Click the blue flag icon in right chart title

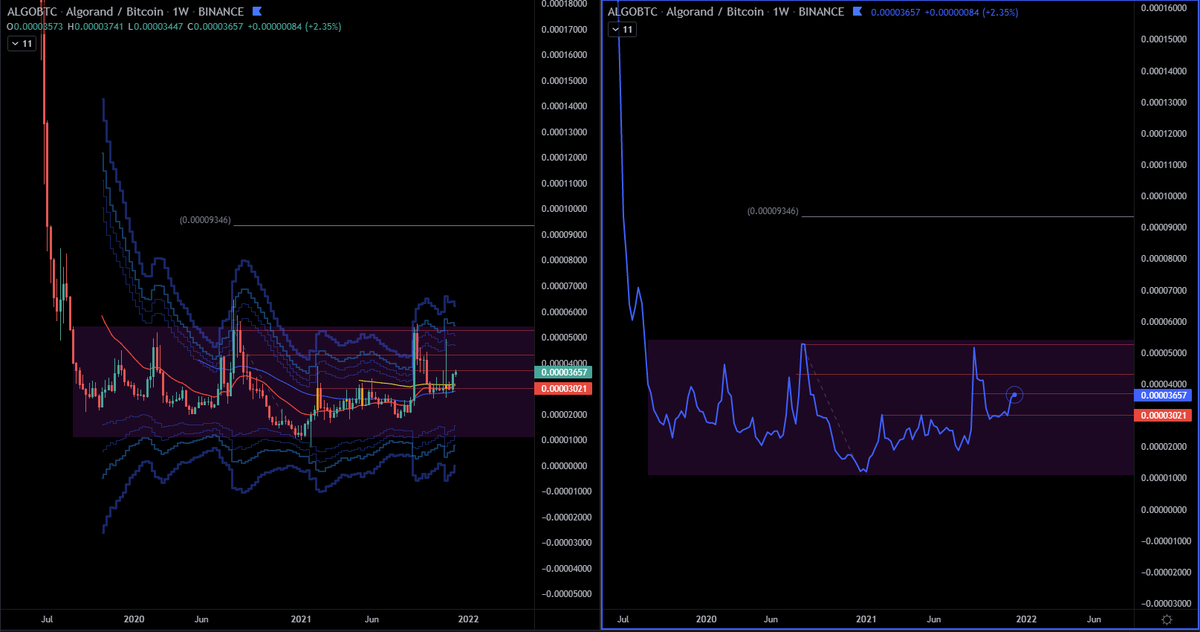point(856,12)
